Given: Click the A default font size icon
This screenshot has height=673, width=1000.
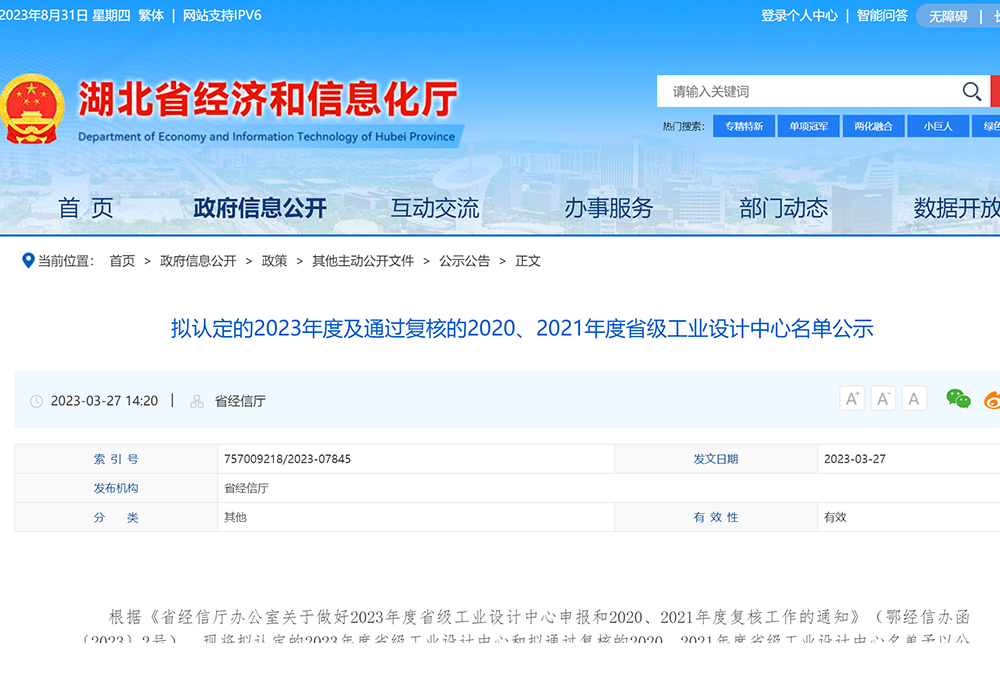Looking at the screenshot, I should 914,397.
